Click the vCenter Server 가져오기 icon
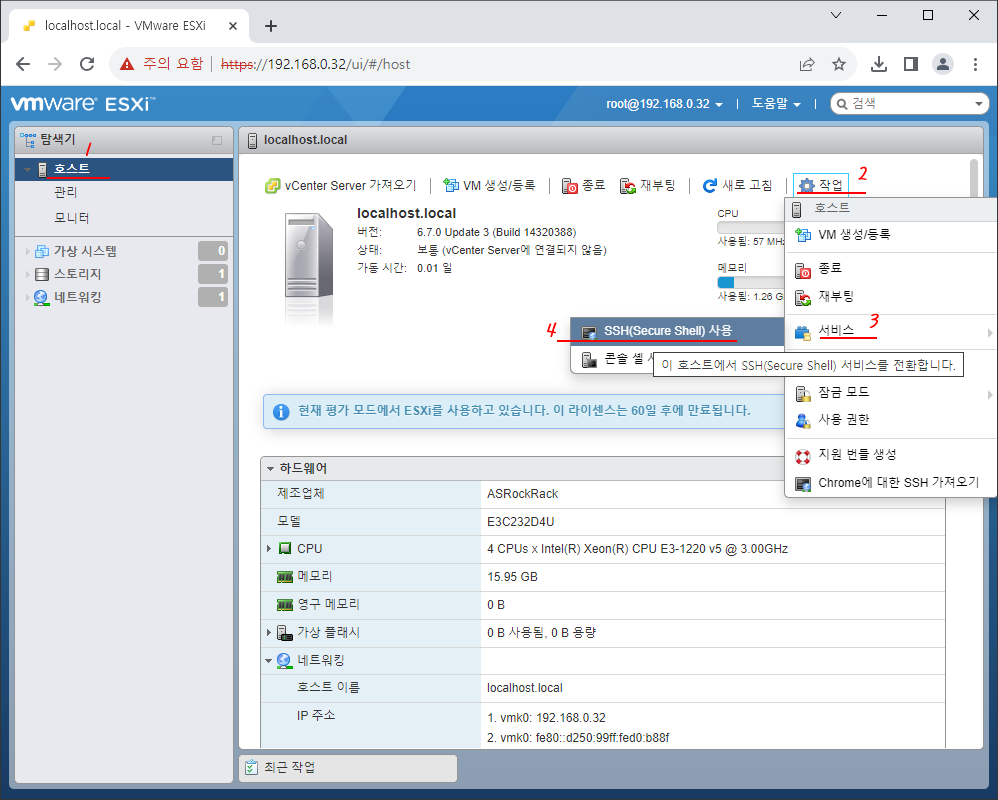998x800 pixels. [x=272, y=186]
